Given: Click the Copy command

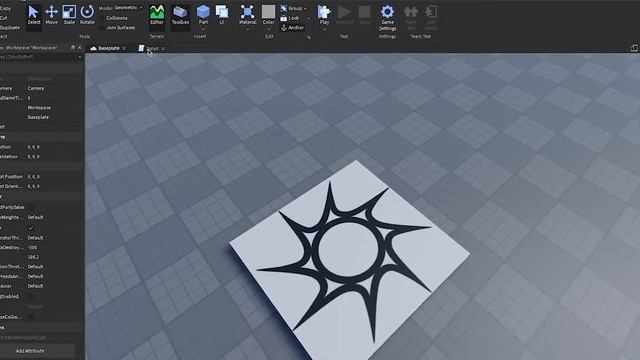Looking at the screenshot, I should [6, 8].
